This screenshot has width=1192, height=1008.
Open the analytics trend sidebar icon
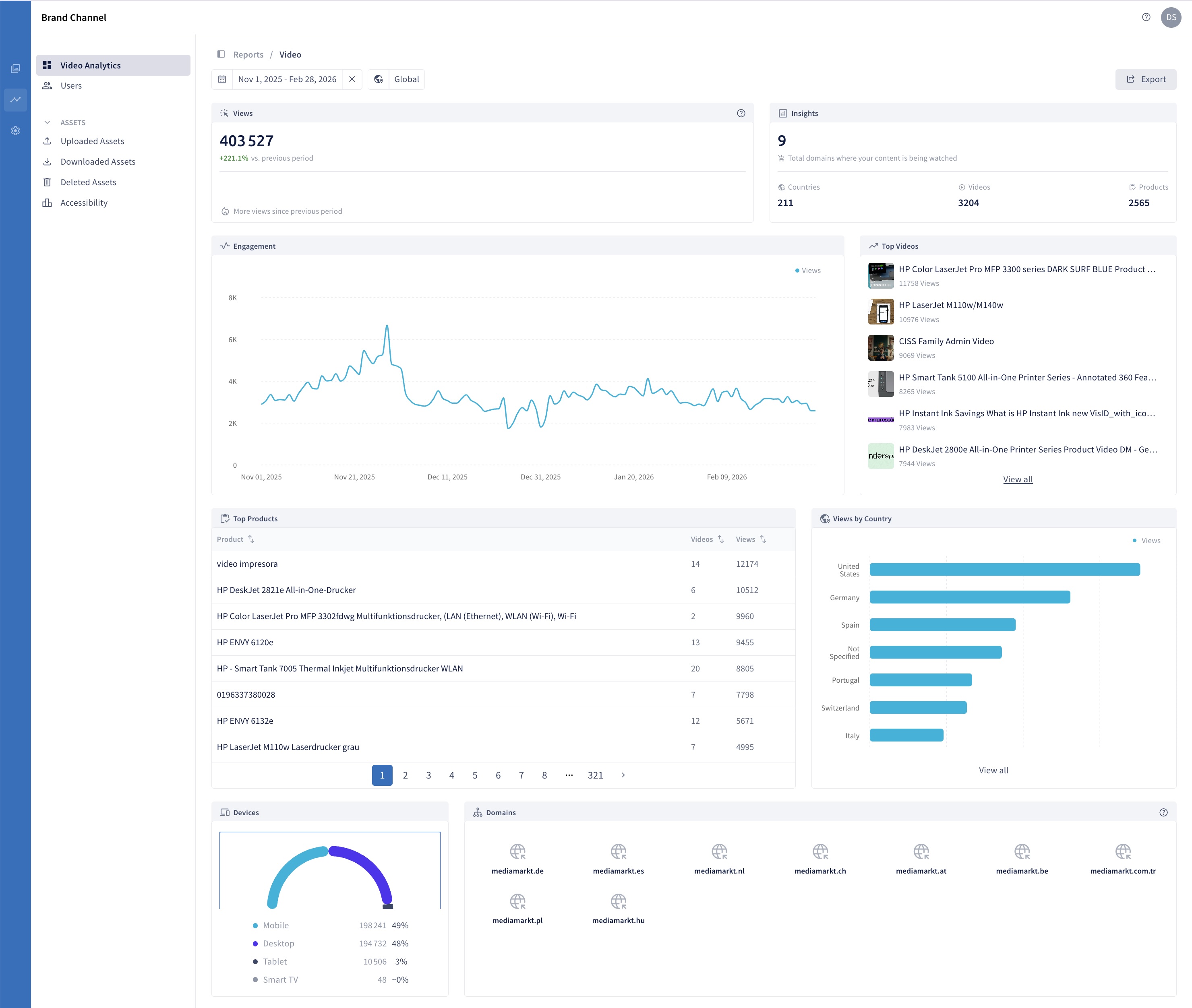click(x=15, y=99)
